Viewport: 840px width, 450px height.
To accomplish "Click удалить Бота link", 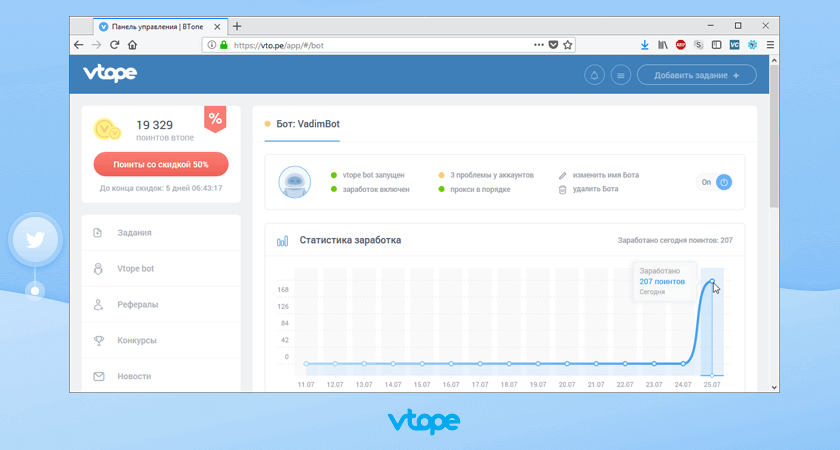I will click(595, 189).
